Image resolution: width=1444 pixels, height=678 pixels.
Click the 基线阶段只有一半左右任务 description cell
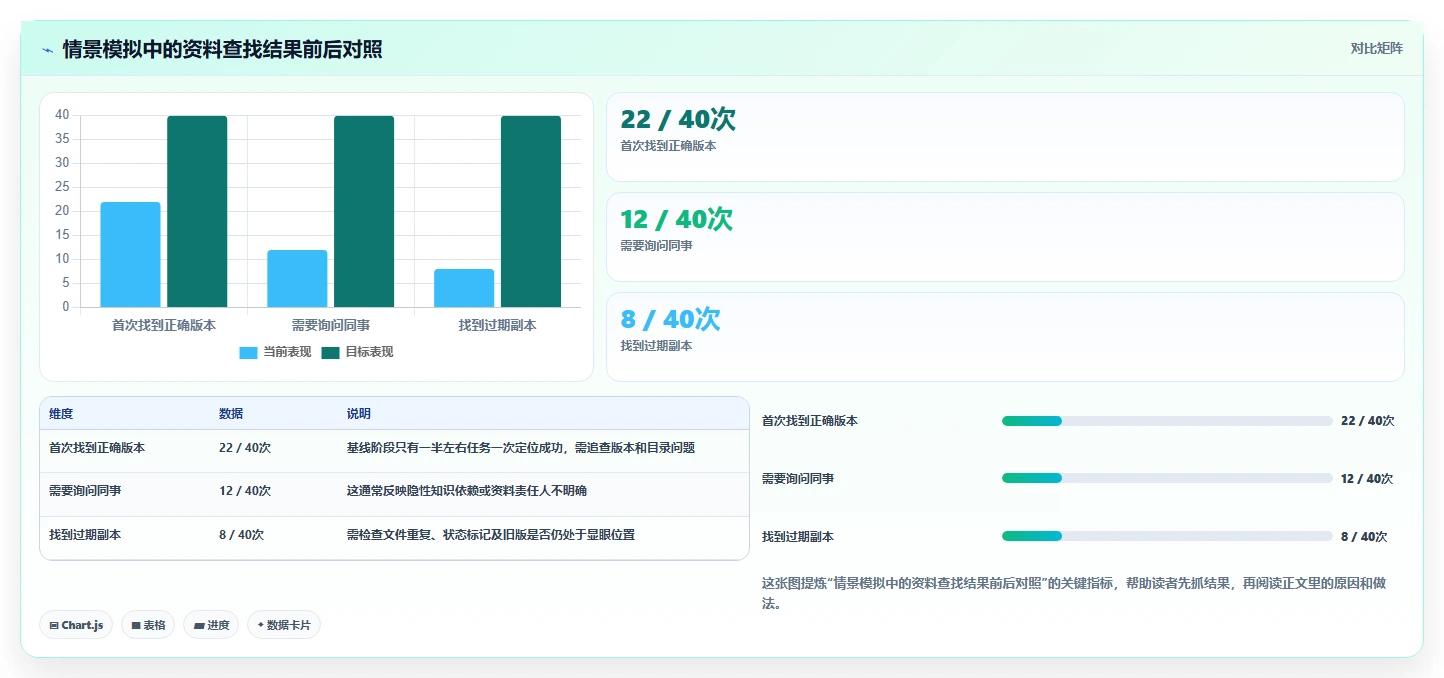521,448
